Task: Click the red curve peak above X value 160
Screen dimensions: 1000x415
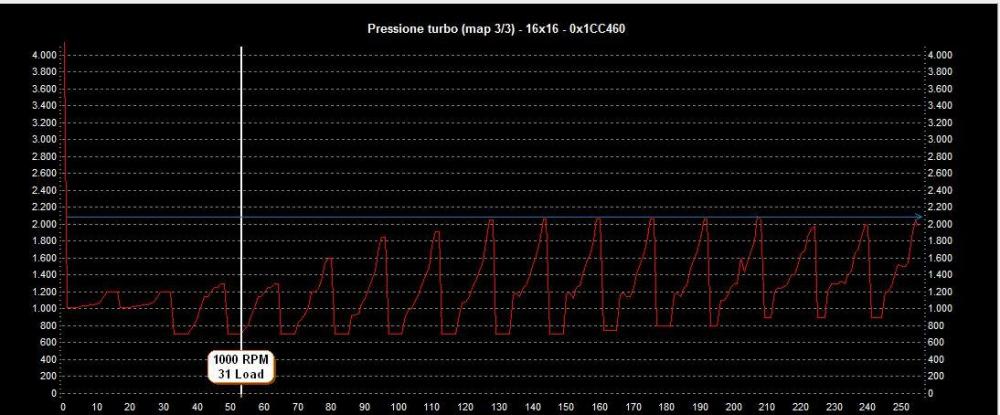Action: click(598, 219)
